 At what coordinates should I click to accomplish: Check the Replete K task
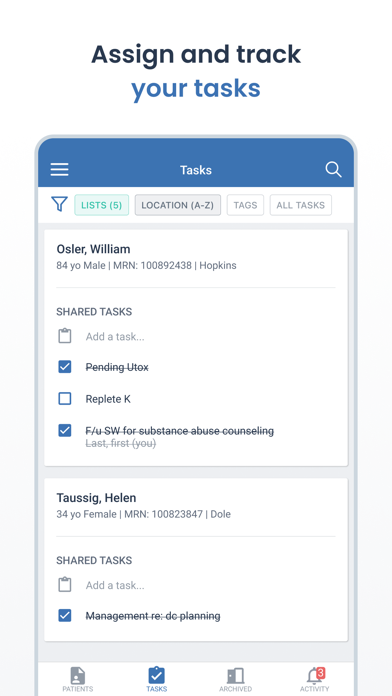tap(65, 399)
